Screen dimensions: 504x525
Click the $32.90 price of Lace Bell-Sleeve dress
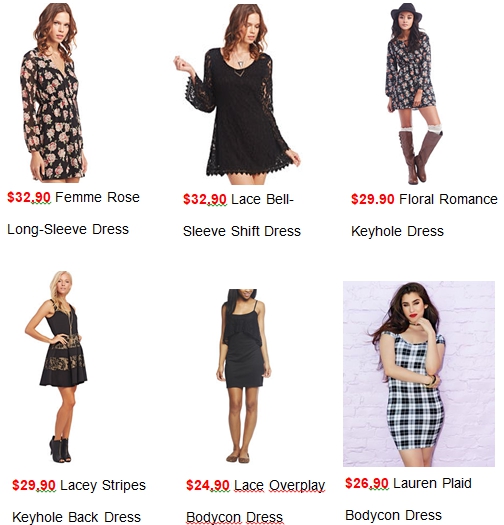205,199
